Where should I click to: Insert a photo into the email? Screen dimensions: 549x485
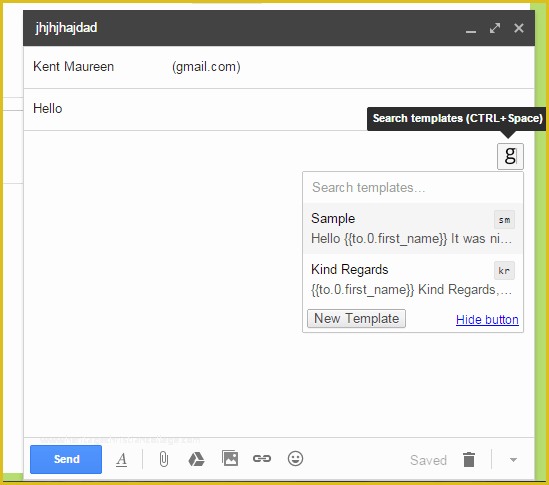click(230, 458)
